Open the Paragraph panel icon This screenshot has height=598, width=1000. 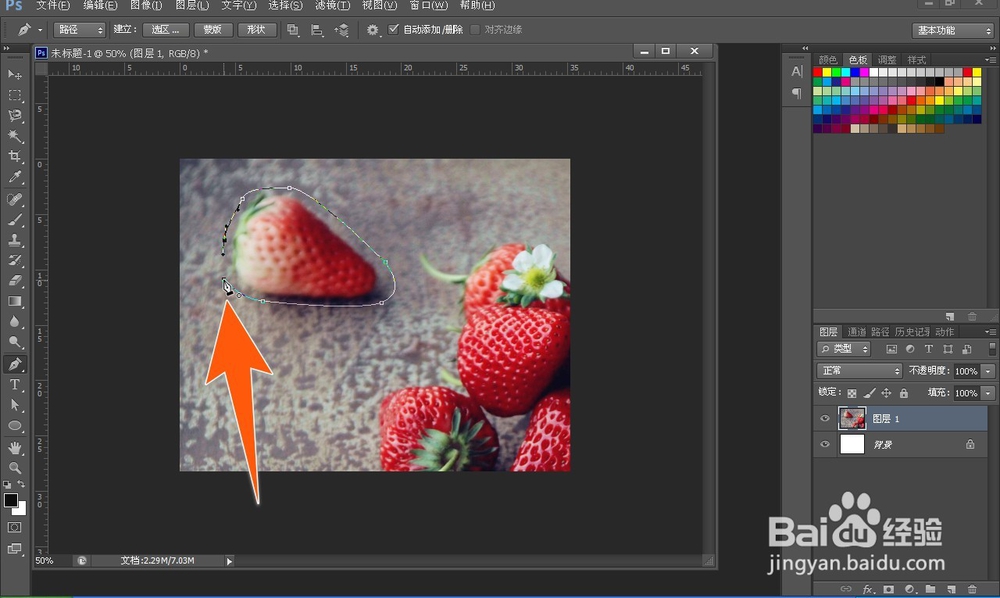[x=797, y=93]
